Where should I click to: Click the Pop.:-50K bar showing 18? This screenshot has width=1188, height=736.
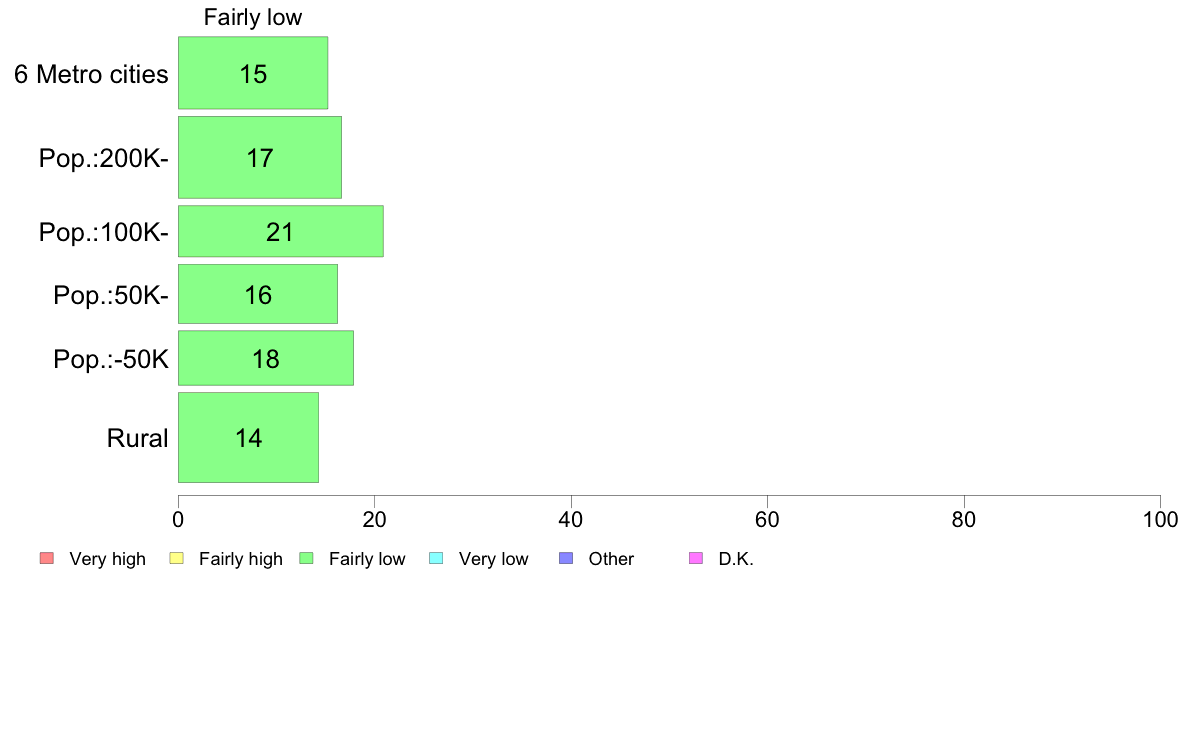266,358
